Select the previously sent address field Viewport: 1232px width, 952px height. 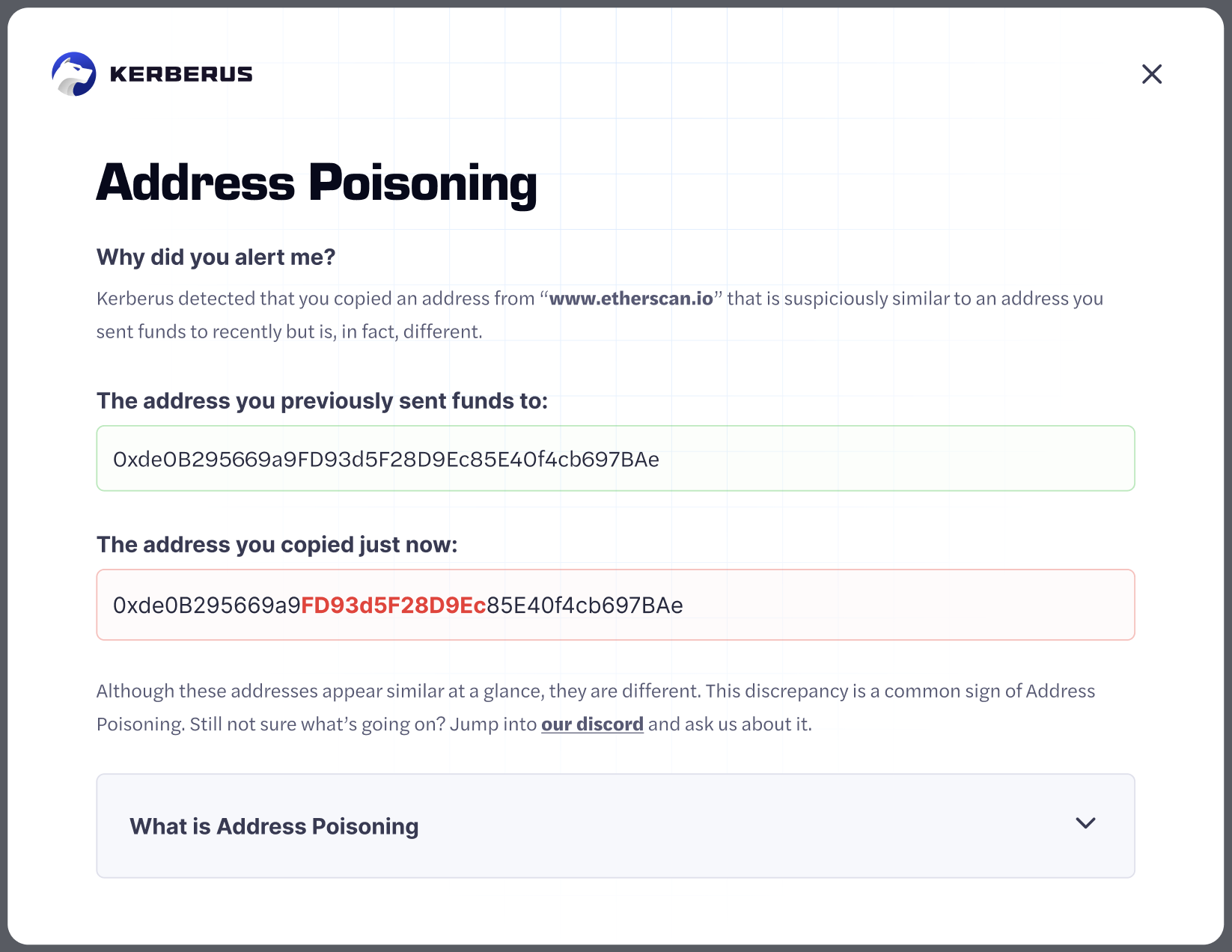[x=615, y=458]
